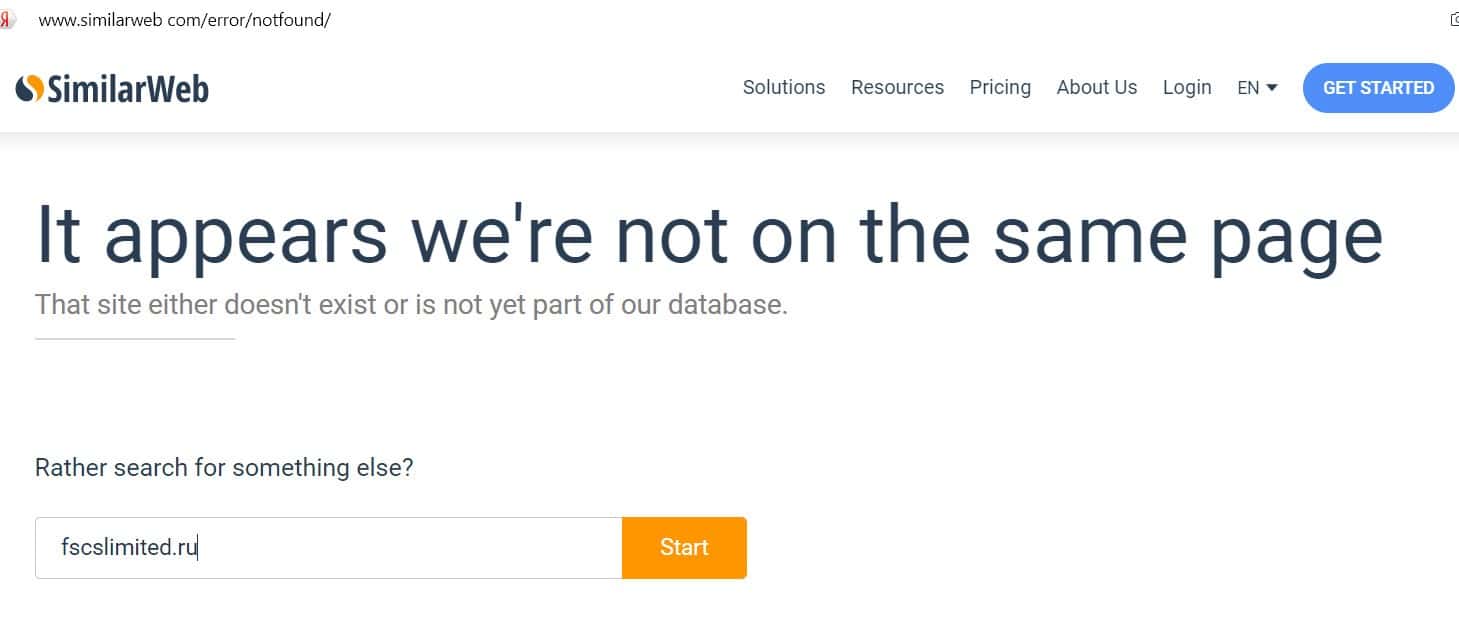Click the browser address bar URL

click(x=184, y=20)
